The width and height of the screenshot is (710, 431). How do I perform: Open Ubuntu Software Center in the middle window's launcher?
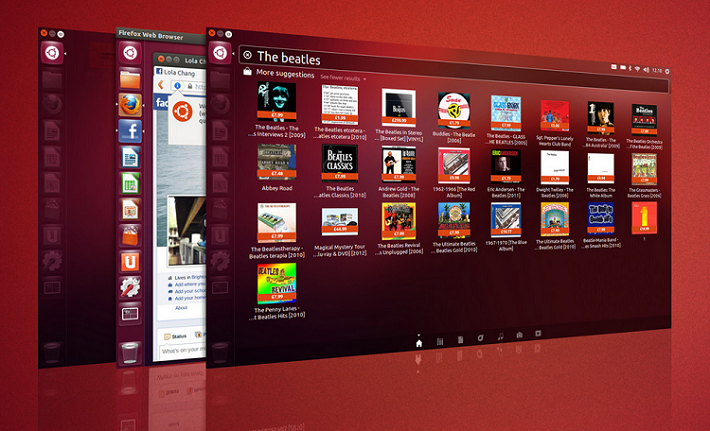tap(130, 235)
